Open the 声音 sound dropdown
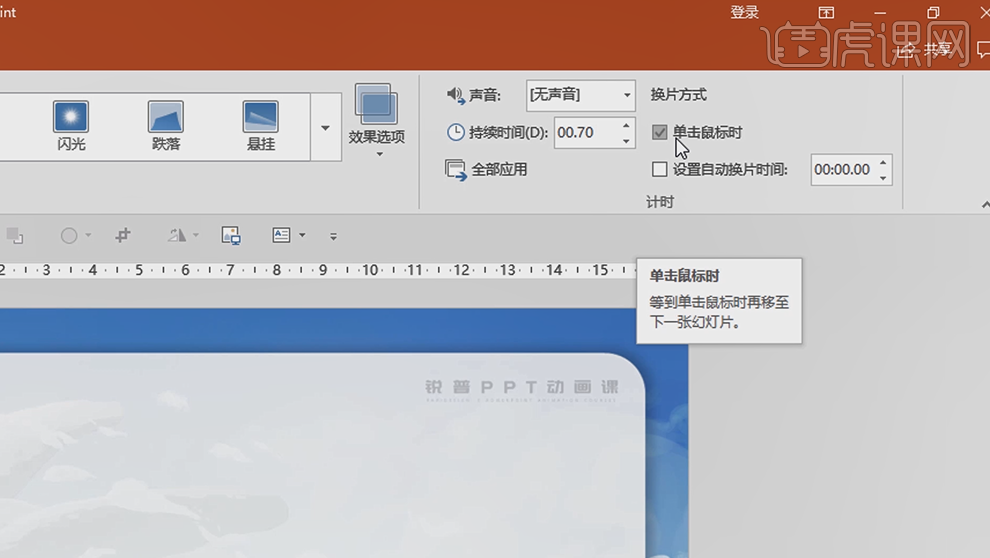The width and height of the screenshot is (990, 558). 627,95
